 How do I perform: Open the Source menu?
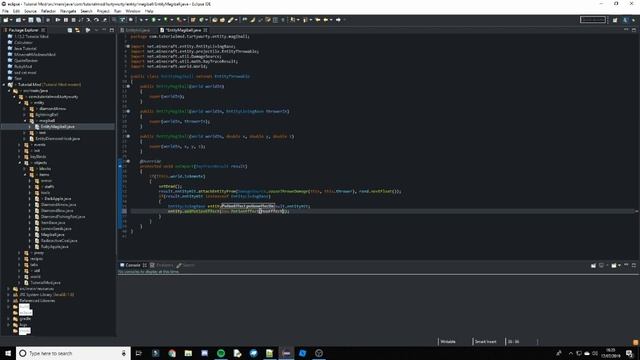pyautogui.click(x=30, y=11)
